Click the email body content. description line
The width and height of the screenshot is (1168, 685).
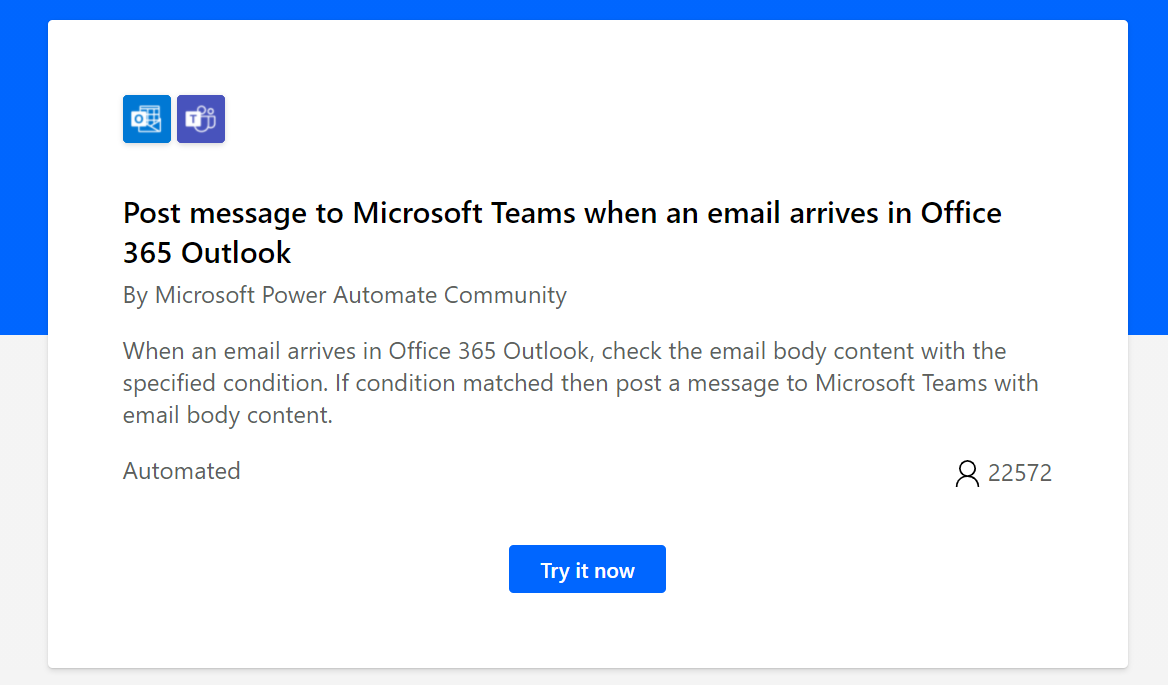[x=228, y=415]
